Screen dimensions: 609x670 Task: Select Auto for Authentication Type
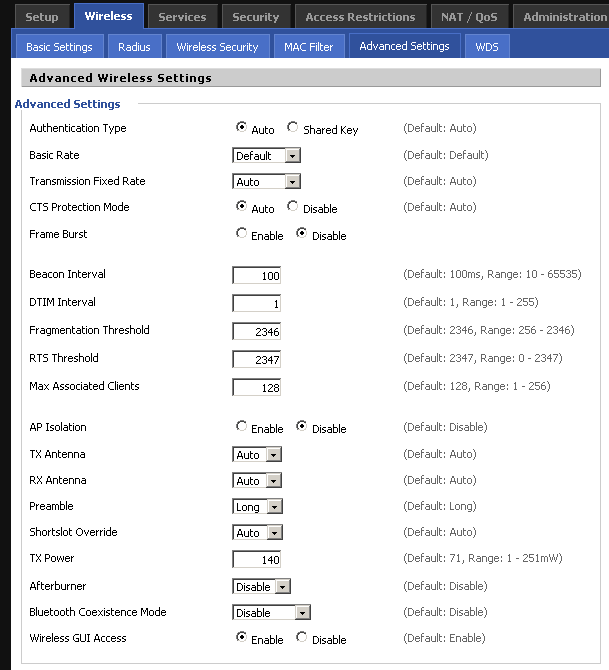tap(241, 127)
